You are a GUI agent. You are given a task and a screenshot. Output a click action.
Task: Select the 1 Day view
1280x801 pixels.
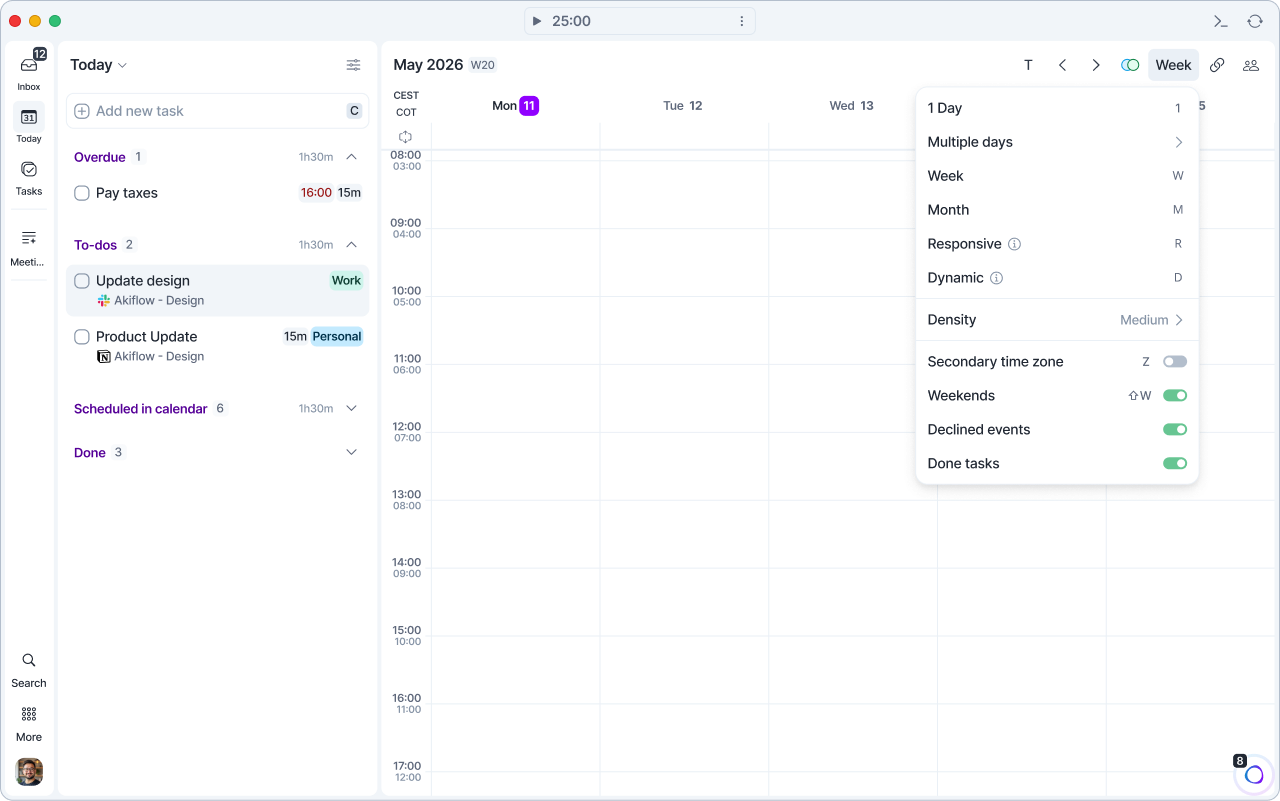[x=1057, y=108]
